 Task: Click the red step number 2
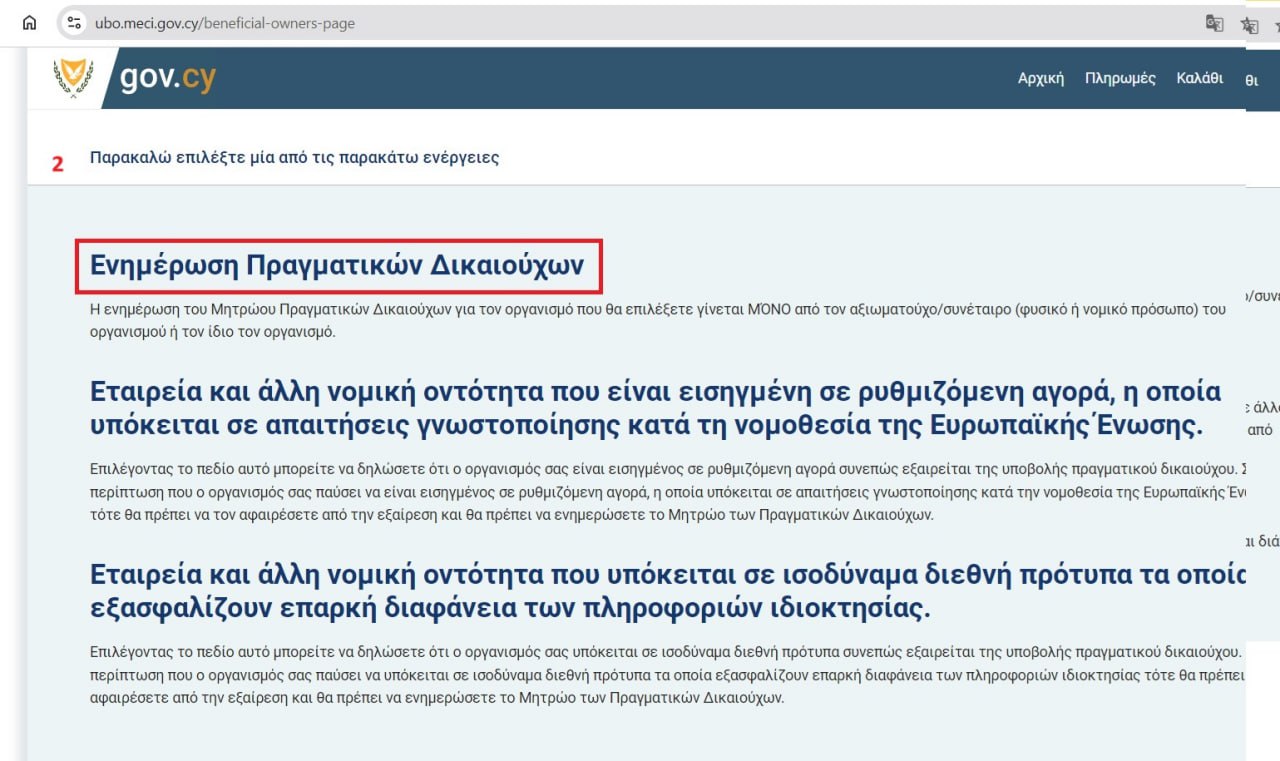(58, 164)
